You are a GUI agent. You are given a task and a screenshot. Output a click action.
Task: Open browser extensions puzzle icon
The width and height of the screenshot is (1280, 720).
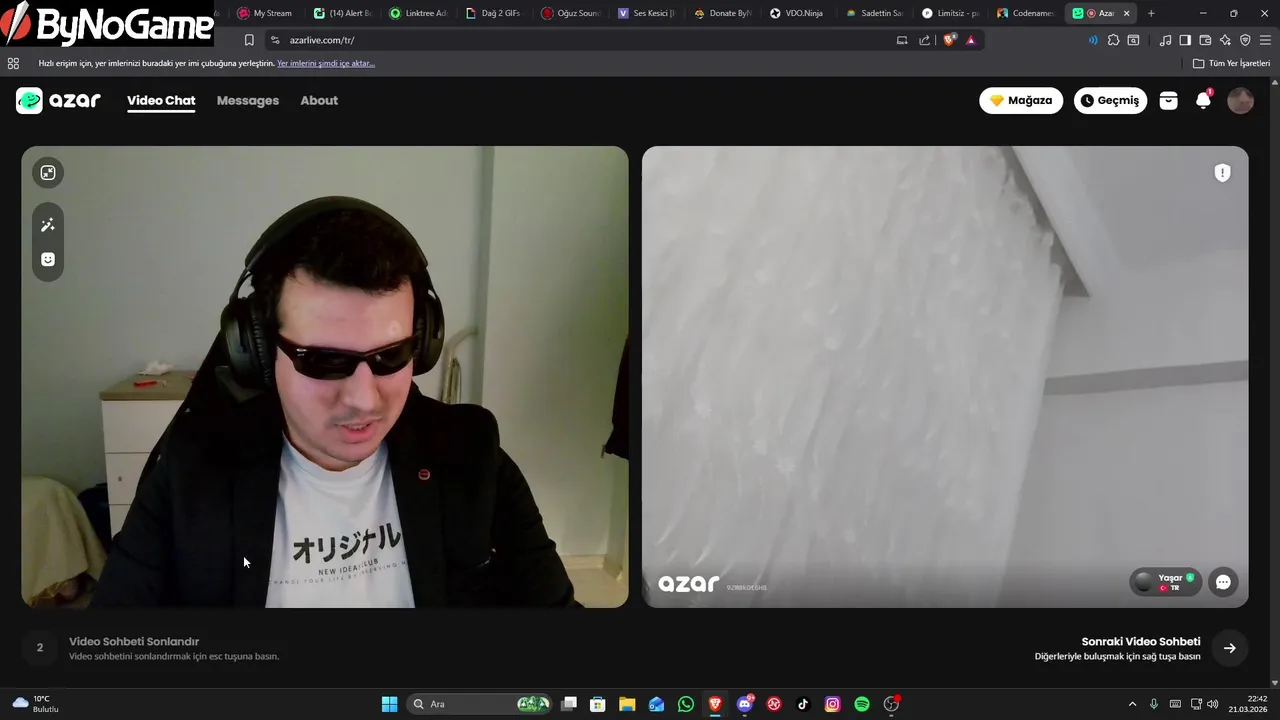pyautogui.click(x=1113, y=40)
